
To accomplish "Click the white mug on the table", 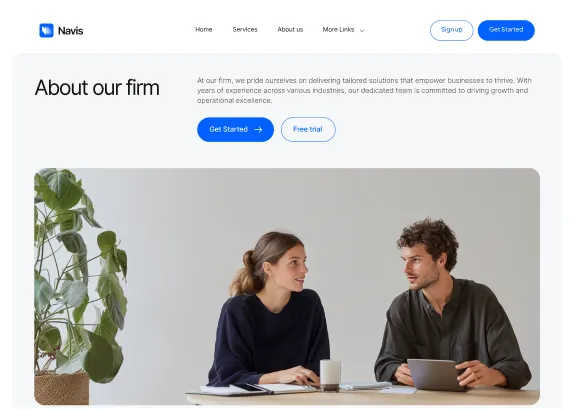I will coord(330,375).
